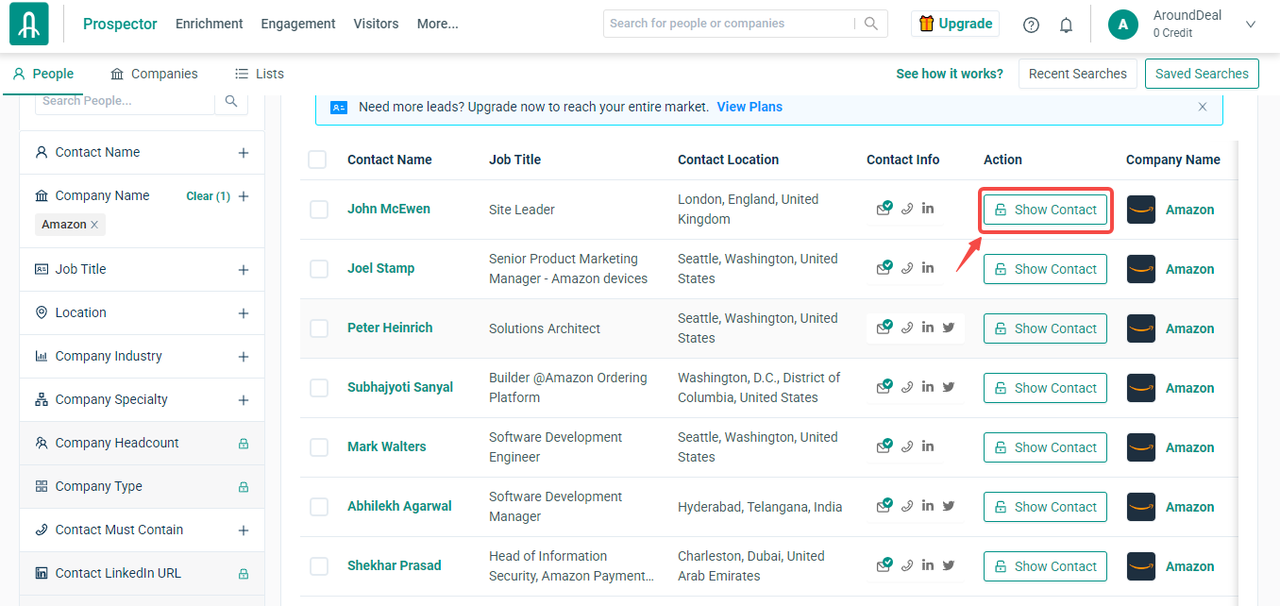Screen dimensions: 1280x606
Task: Open the AroundDeal account dropdown
Action: pyautogui.click(x=1250, y=25)
